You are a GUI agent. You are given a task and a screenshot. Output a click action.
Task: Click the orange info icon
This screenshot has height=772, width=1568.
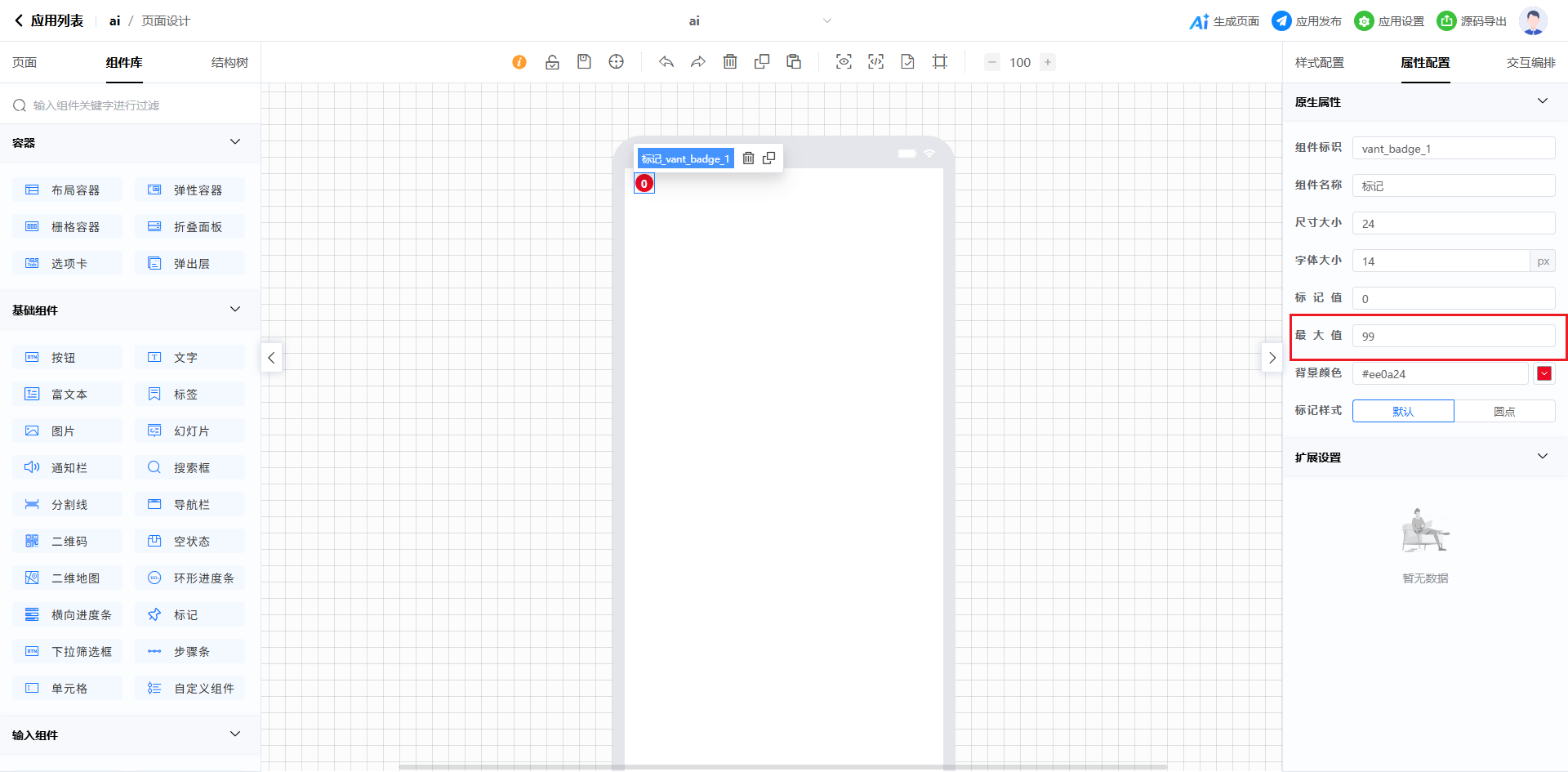tap(519, 62)
